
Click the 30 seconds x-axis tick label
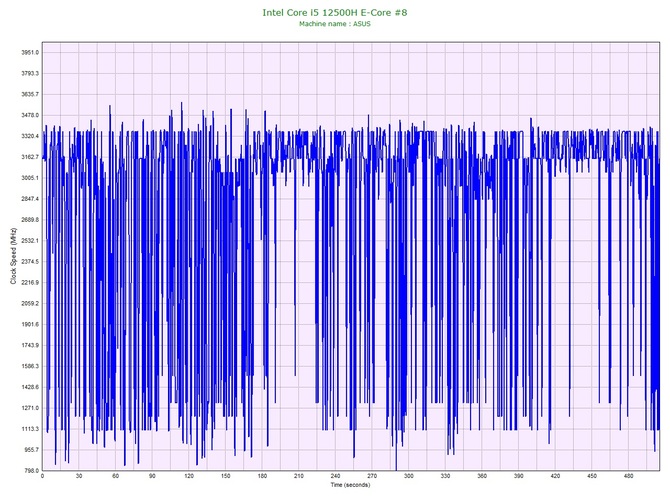click(x=79, y=476)
